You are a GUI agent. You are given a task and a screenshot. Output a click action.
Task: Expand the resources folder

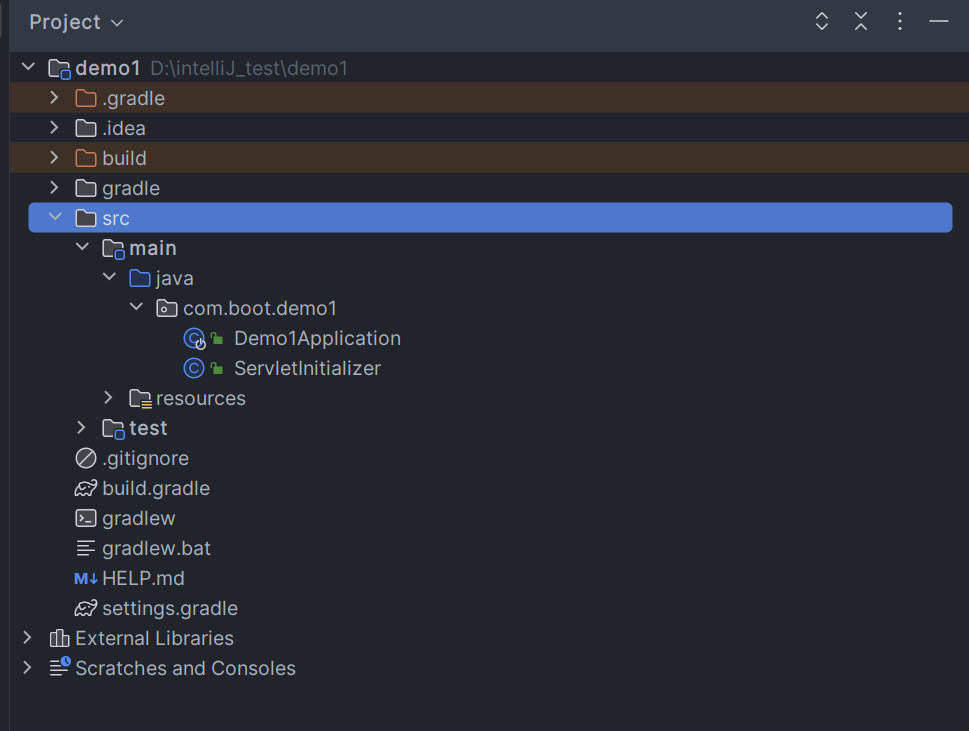(109, 397)
